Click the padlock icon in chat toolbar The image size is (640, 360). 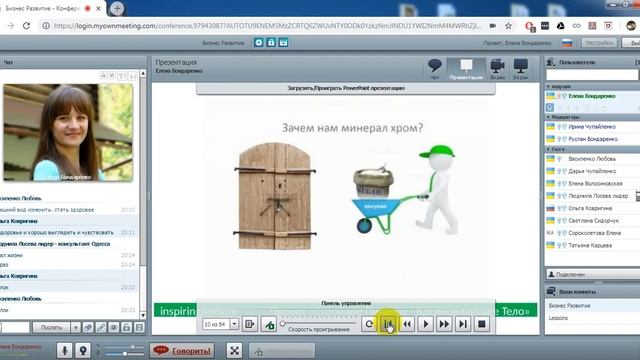click(127, 327)
